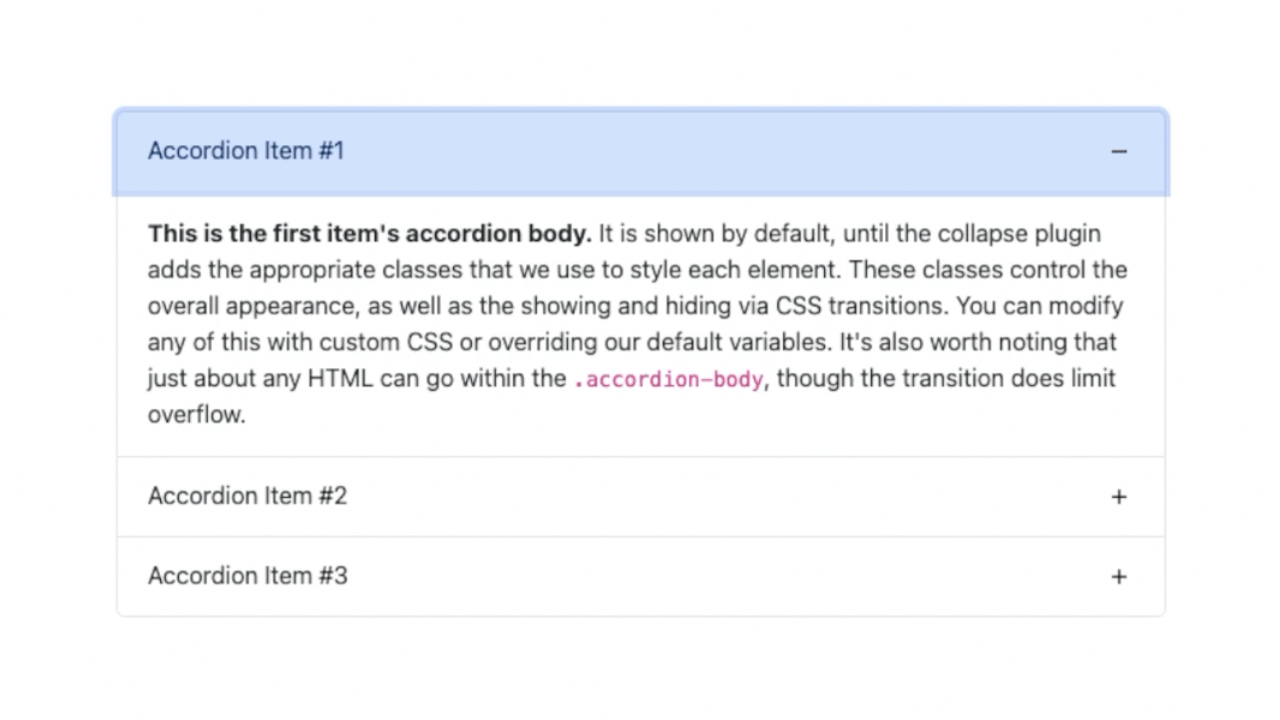Click the bold "This is the first item's" text
This screenshot has width=1280, height=720.
point(274,234)
